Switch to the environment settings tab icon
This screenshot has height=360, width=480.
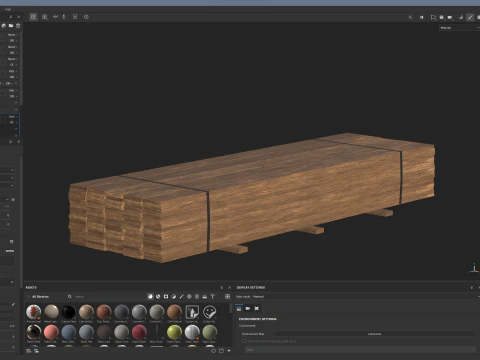click(239, 309)
